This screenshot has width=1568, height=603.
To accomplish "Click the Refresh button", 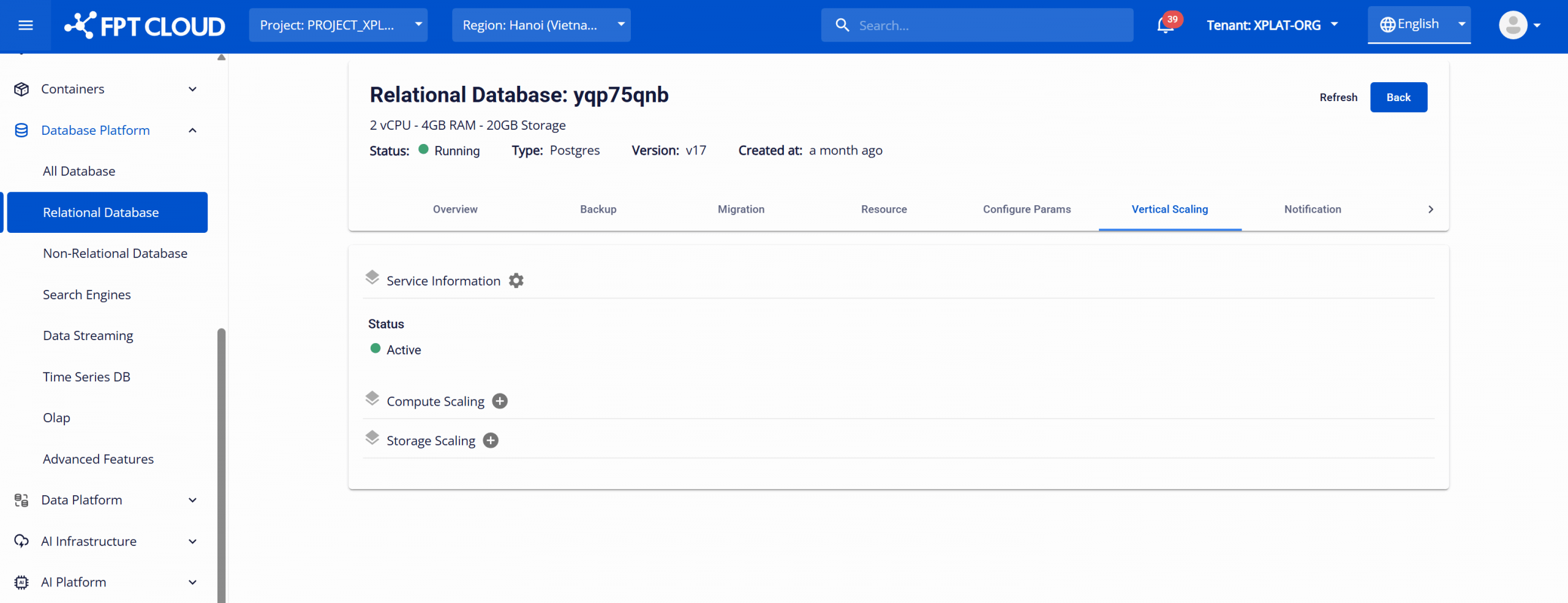I will pos(1338,97).
